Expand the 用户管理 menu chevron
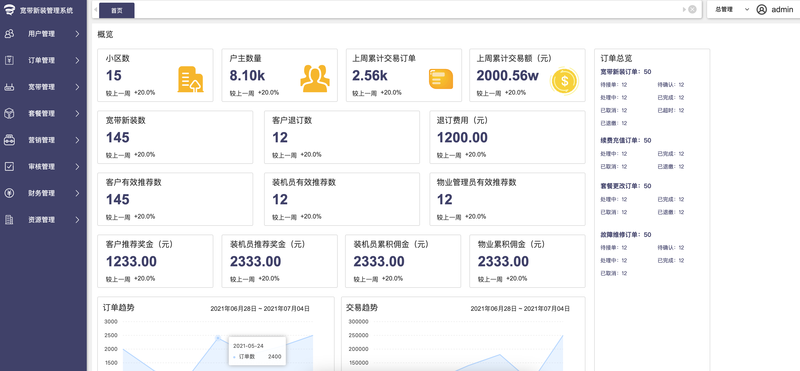 pyautogui.click(x=77, y=34)
